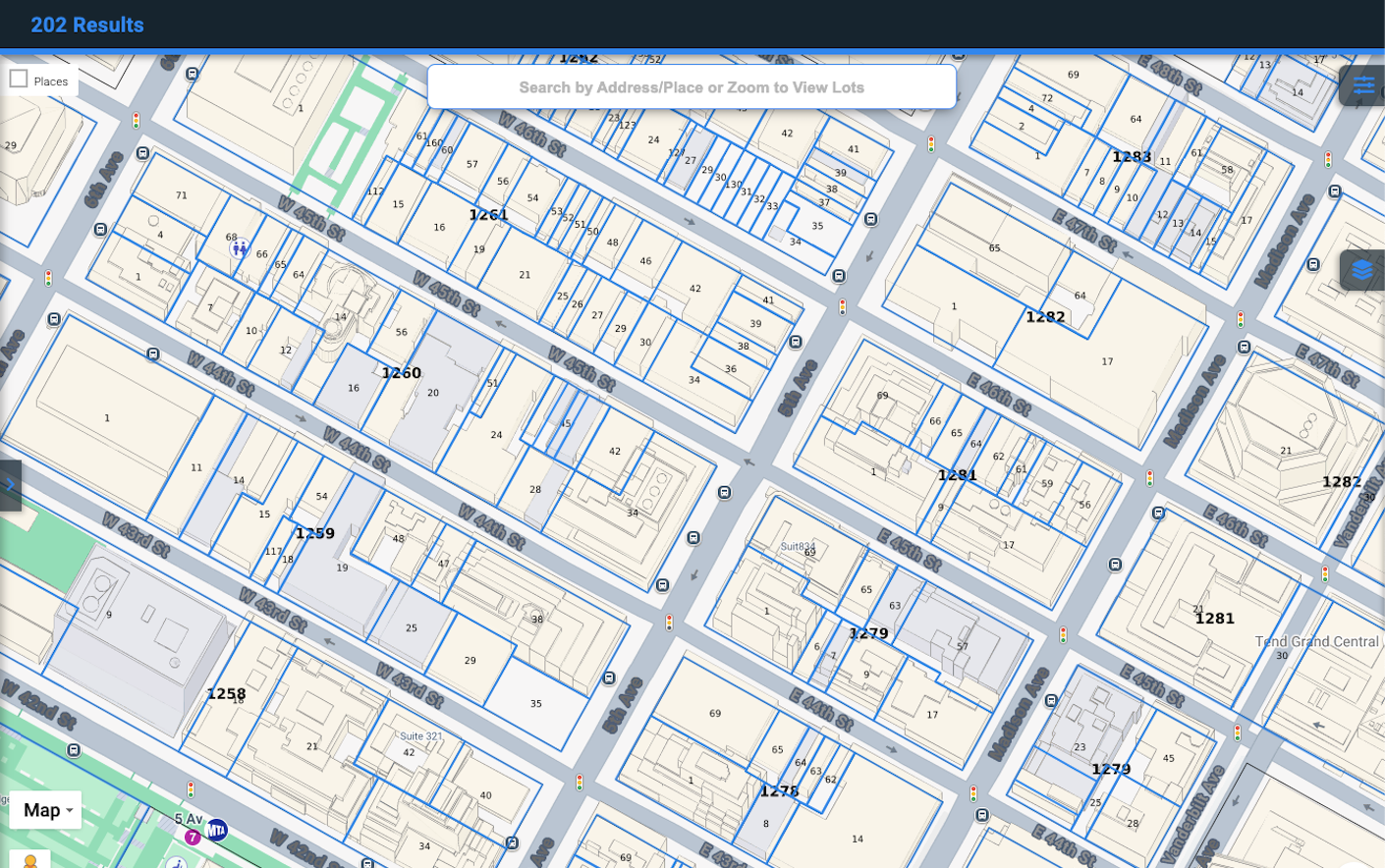
Task: Click the Suit834 place label
Action: pos(798,546)
